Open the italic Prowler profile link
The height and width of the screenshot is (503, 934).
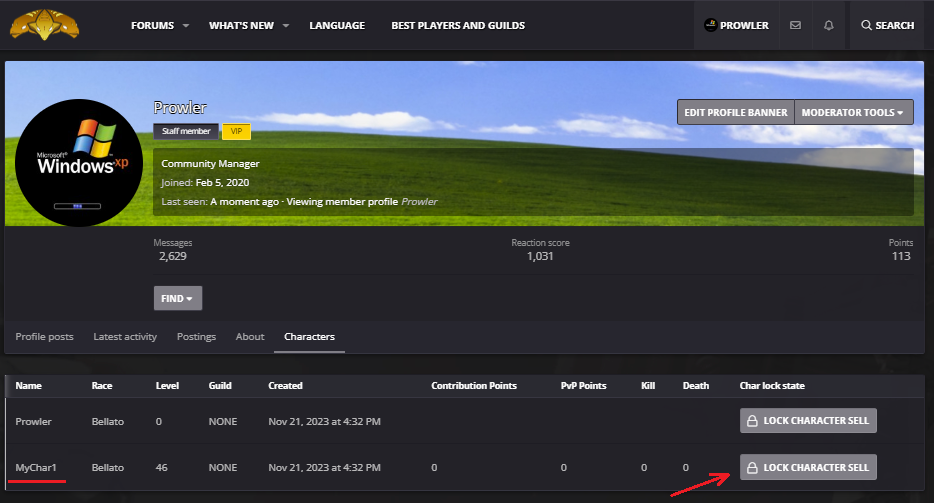tap(419, 201)
